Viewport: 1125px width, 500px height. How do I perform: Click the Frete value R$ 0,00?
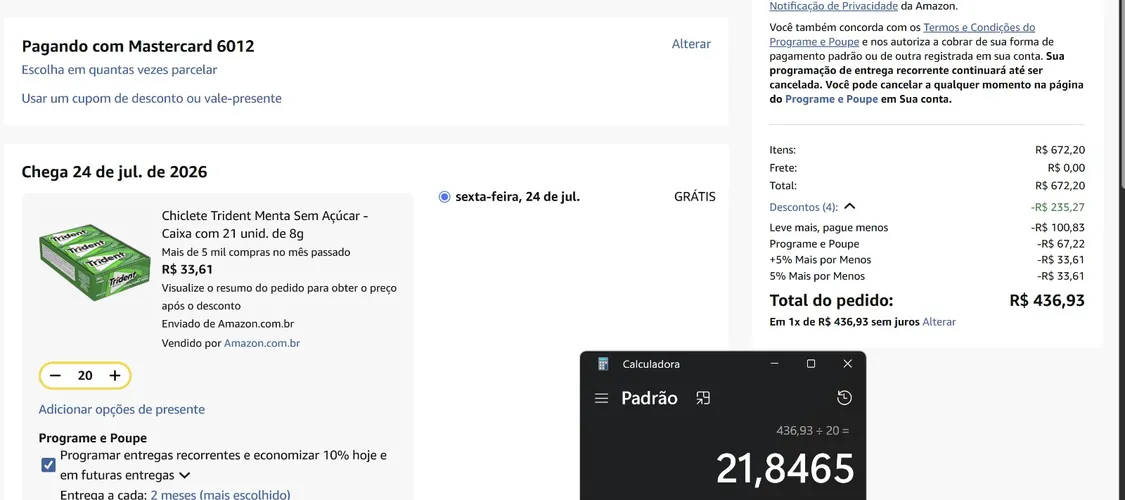1066,168
